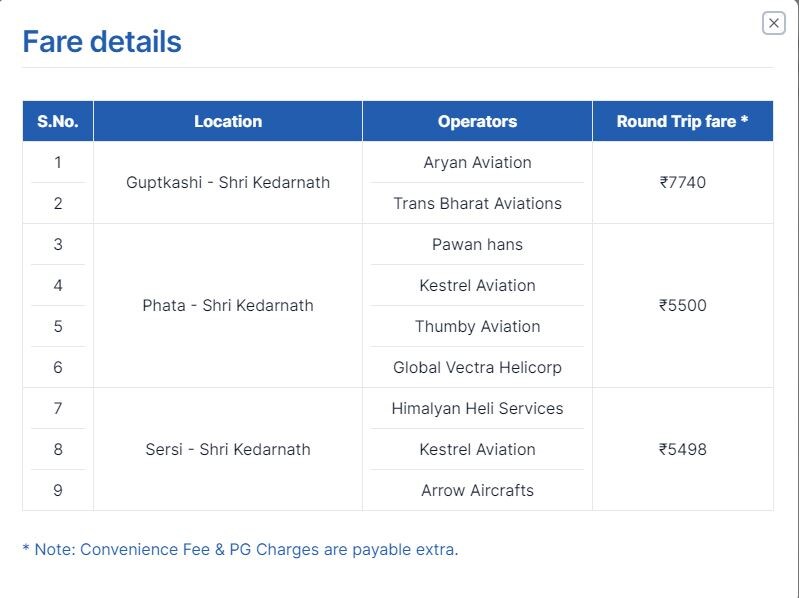
Task: Click the Convenience Fee note text
Action: [x=240, y=549]
